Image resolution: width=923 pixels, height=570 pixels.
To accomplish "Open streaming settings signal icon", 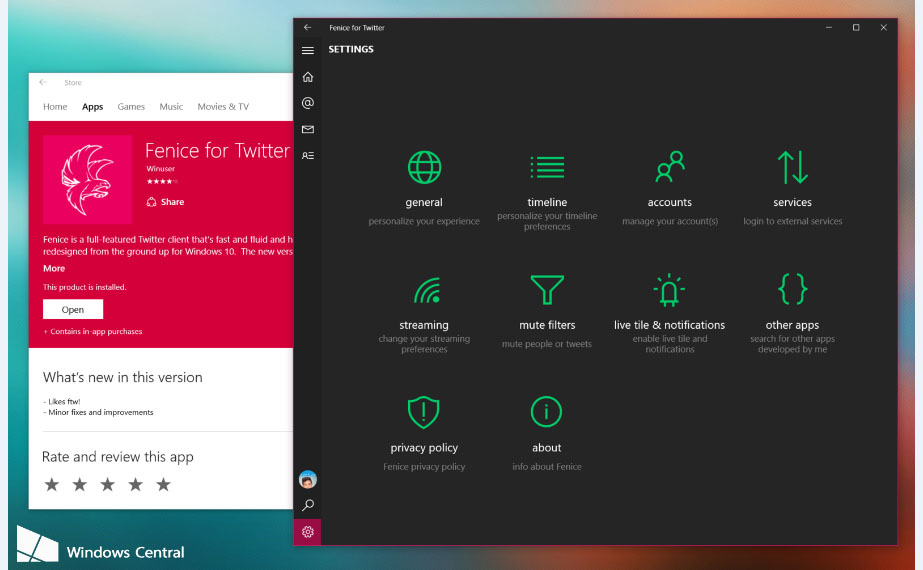I will point(427,290).
